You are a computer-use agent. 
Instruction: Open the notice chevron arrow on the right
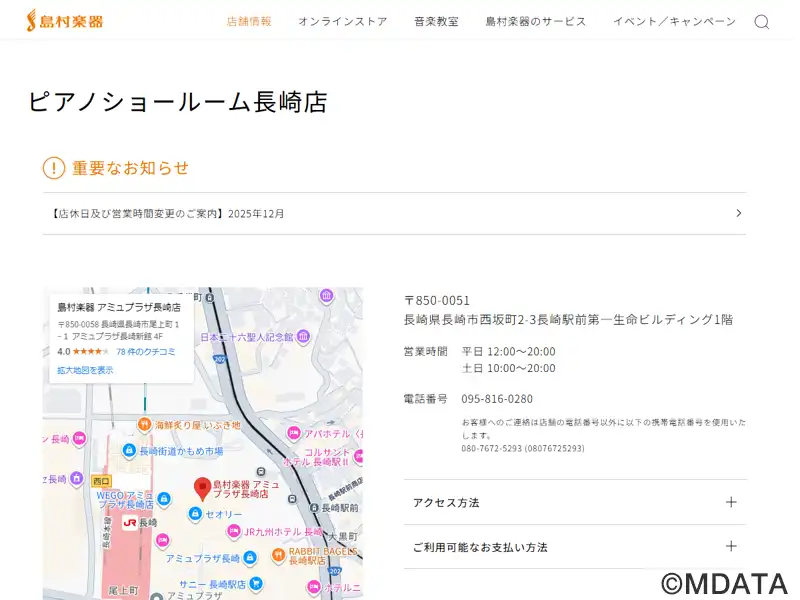click(738, 213)
